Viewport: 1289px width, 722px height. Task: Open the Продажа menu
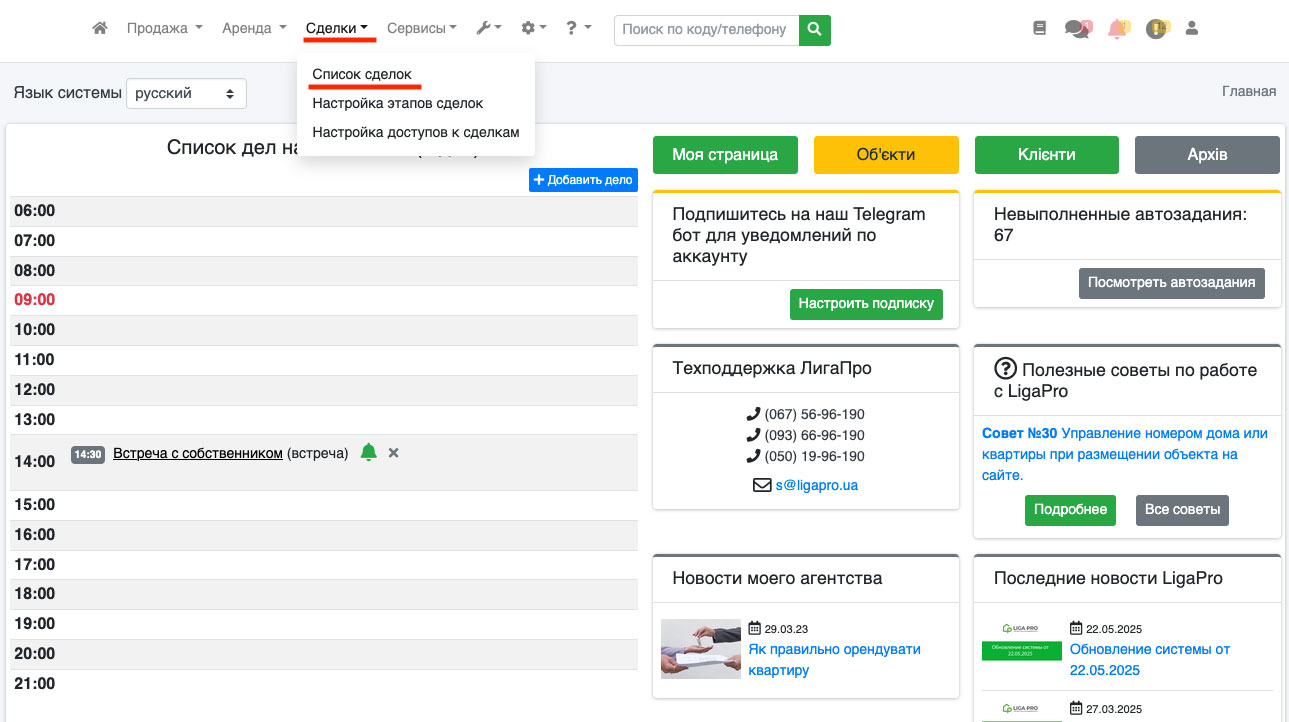coord(164,29)
